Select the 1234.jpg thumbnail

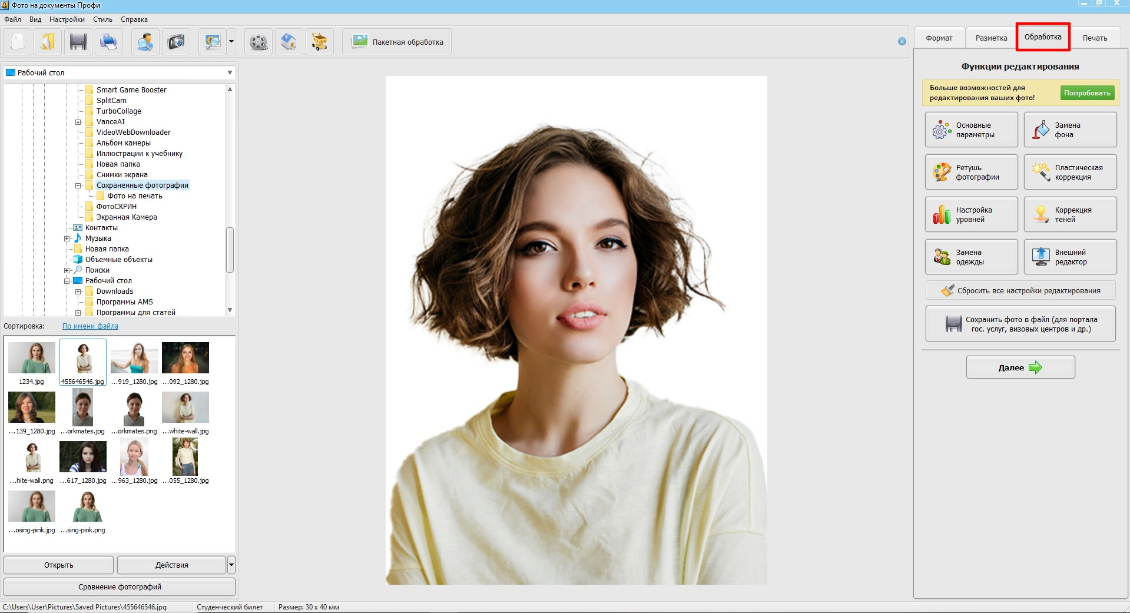[x=32, y=363]
